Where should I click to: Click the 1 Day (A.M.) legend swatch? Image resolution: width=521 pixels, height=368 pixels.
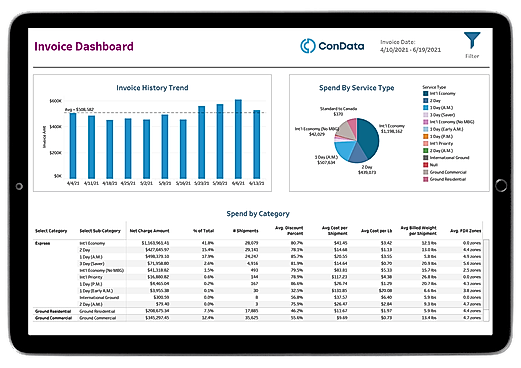[425, 108]
